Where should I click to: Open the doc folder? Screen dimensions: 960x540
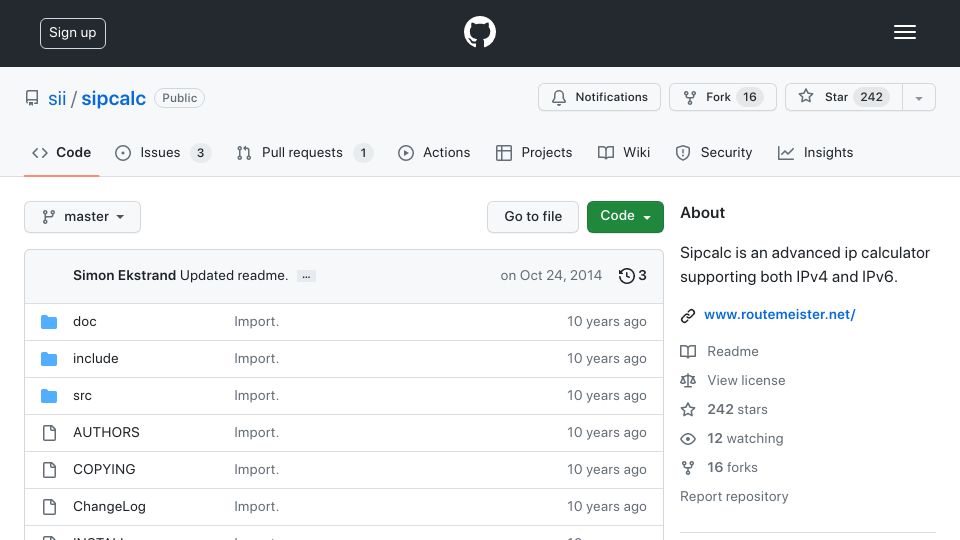(84, 321)
